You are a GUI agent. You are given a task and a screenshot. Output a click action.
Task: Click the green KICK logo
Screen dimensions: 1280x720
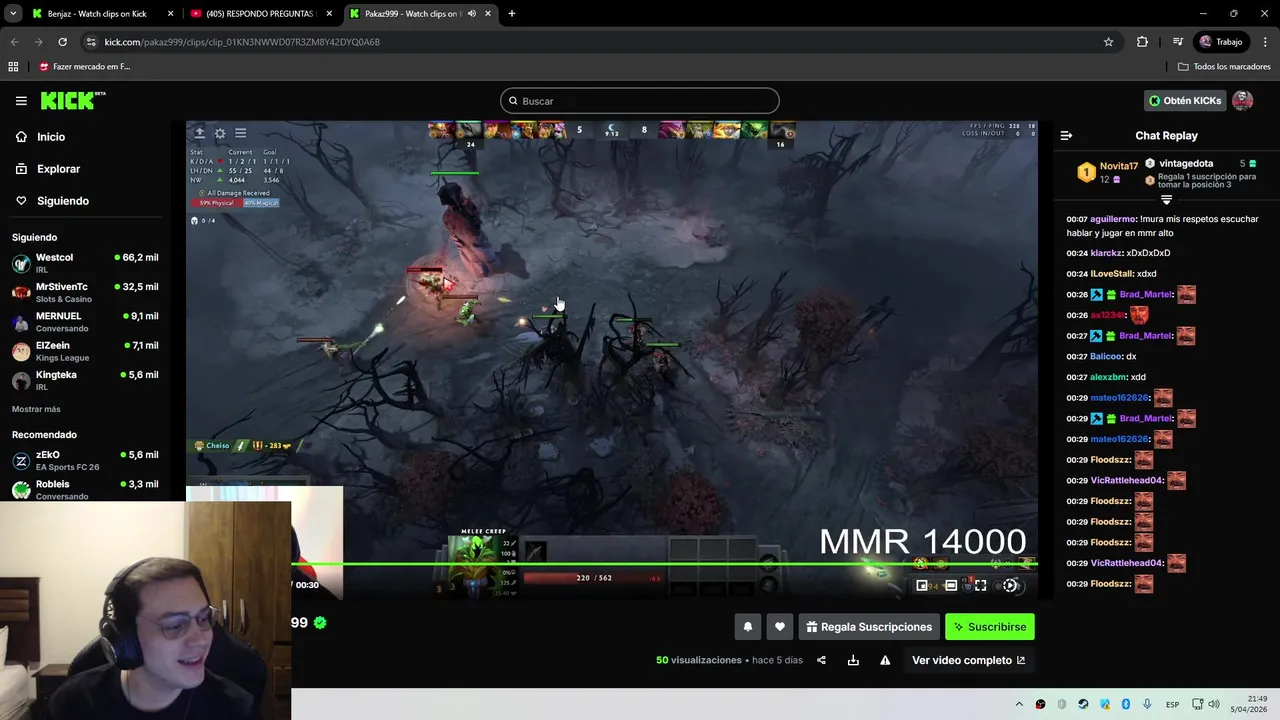[x=72, y=100]
